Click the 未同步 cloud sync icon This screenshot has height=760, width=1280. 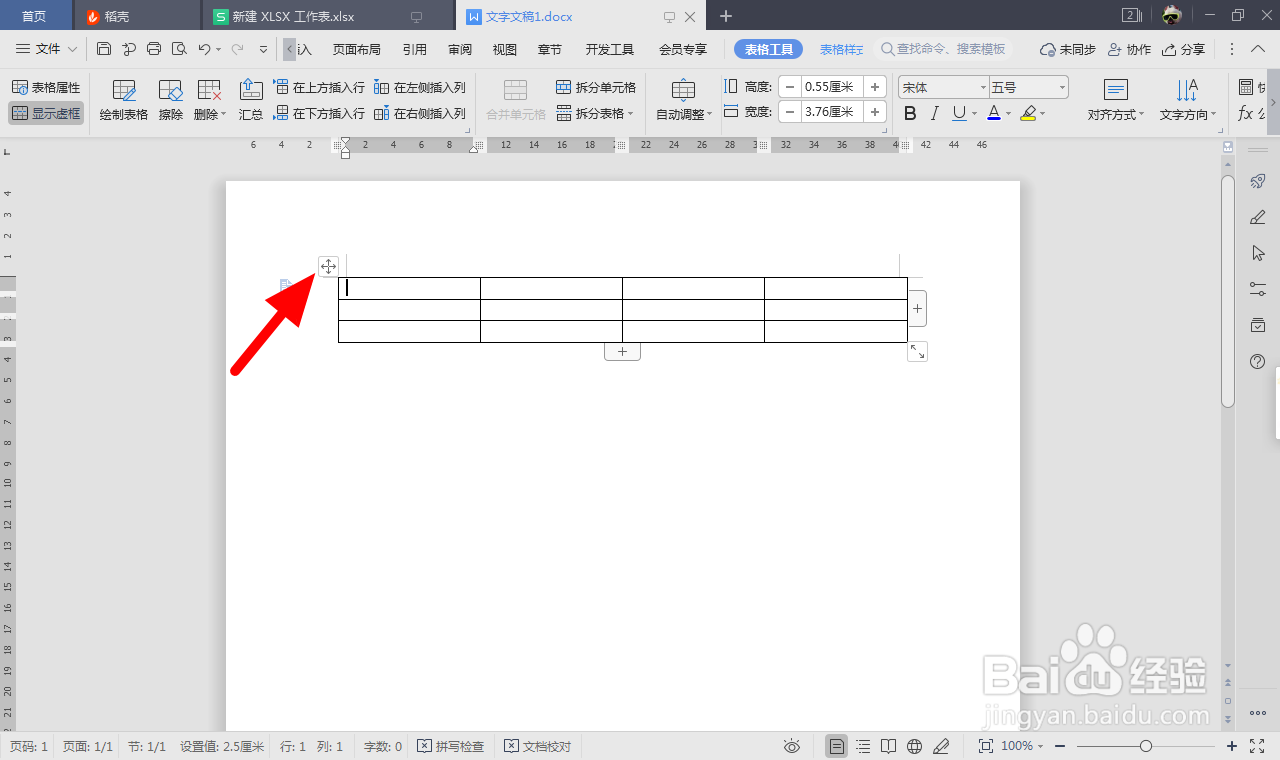[1068, 49]
